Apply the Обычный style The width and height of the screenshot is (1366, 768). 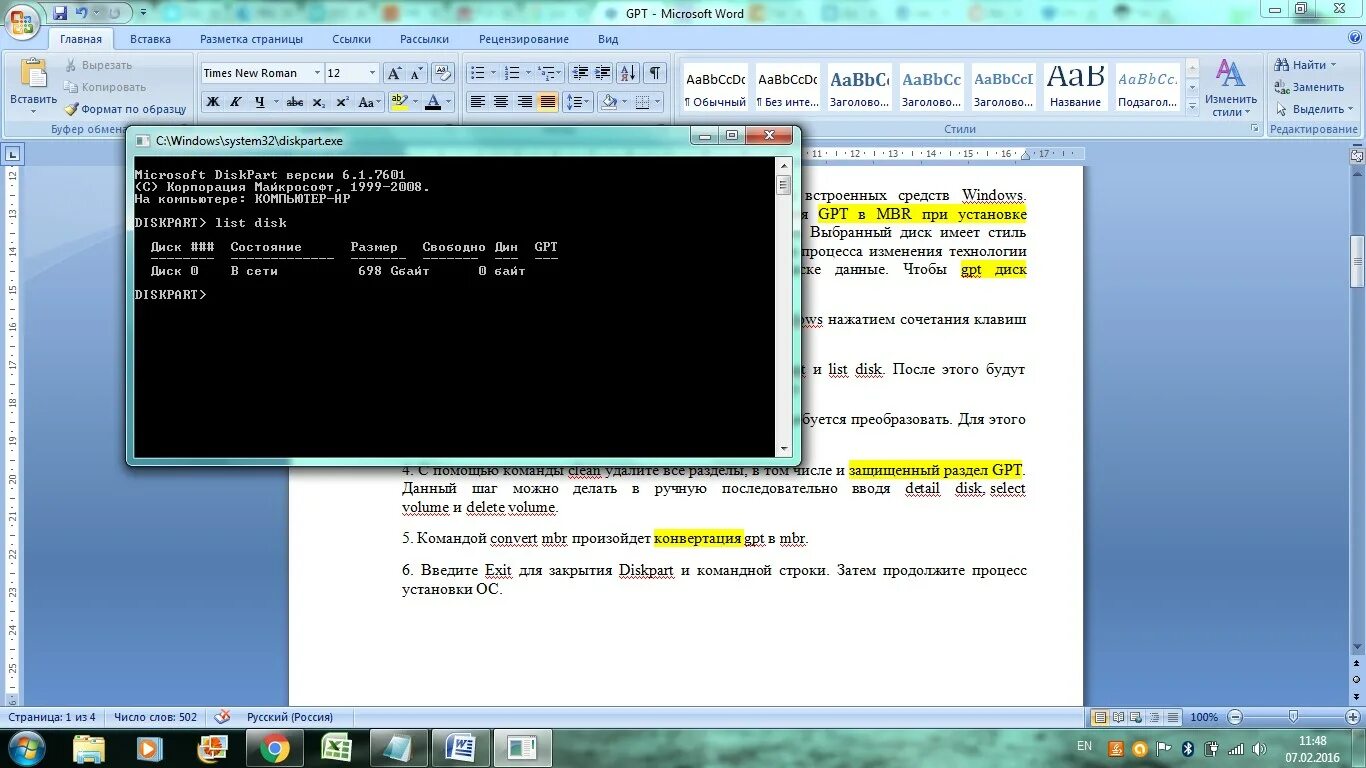pyautogui.click(x=715, y=87)
